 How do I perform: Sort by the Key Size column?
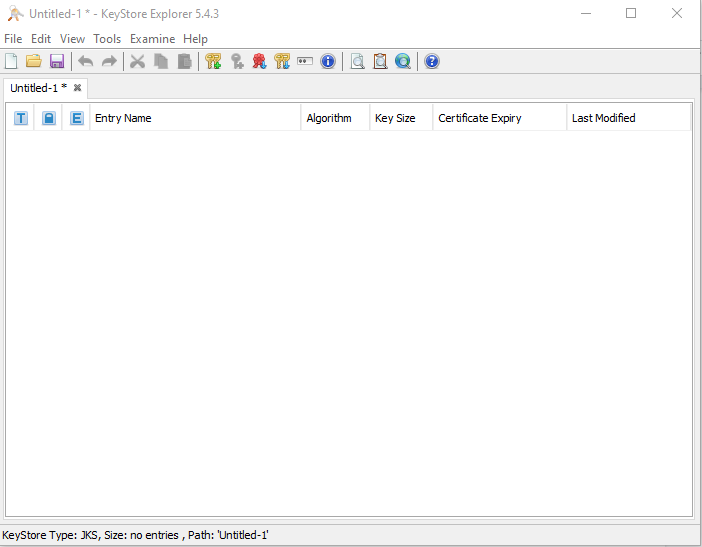coord(401,118)
